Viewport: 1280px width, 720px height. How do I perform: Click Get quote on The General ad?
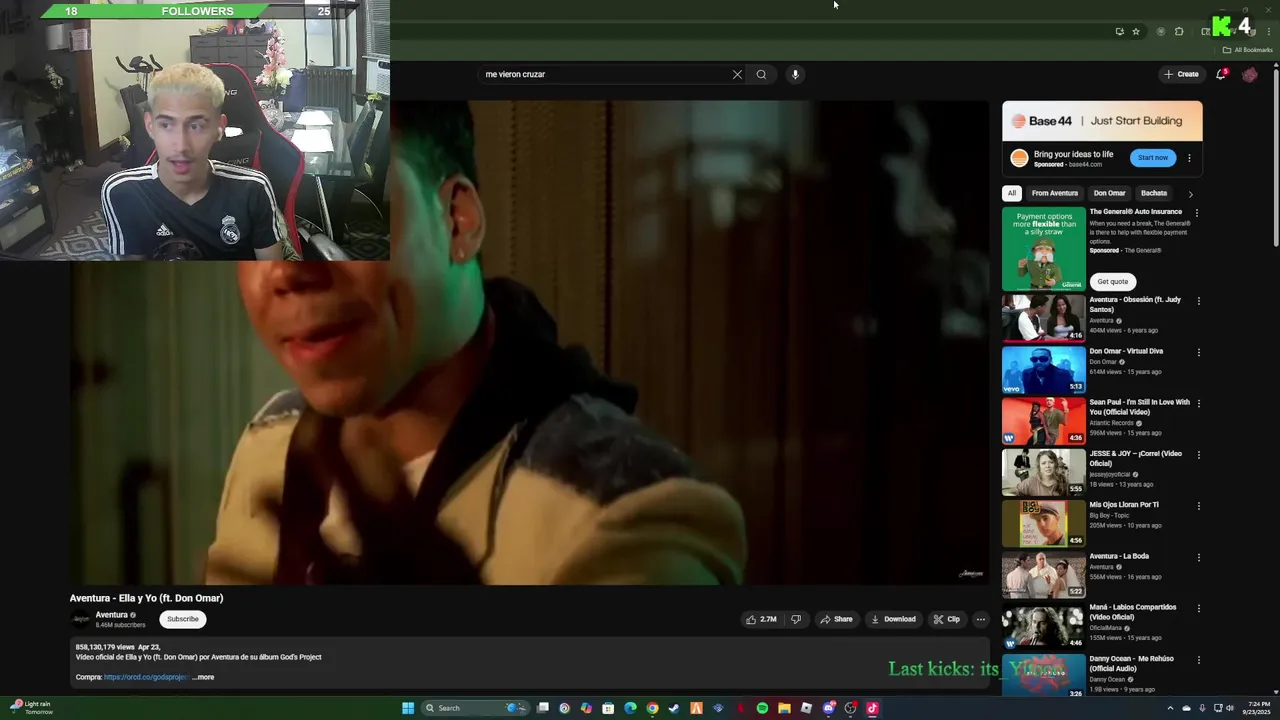(x=1112, y=281)
